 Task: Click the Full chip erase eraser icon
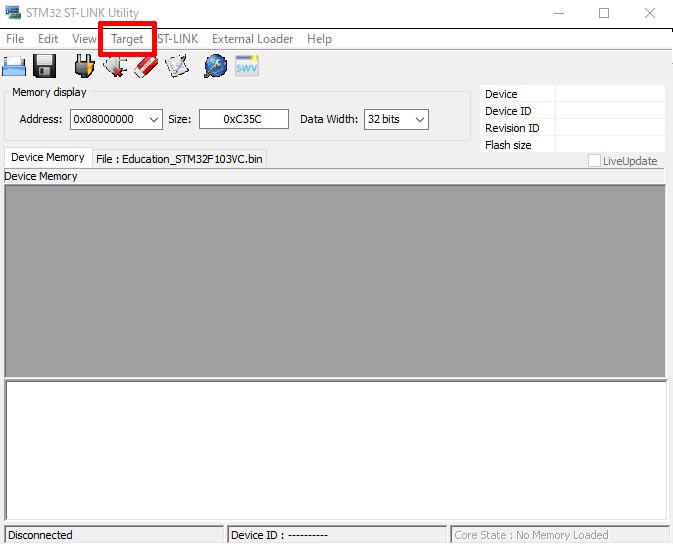pos(146,67)
